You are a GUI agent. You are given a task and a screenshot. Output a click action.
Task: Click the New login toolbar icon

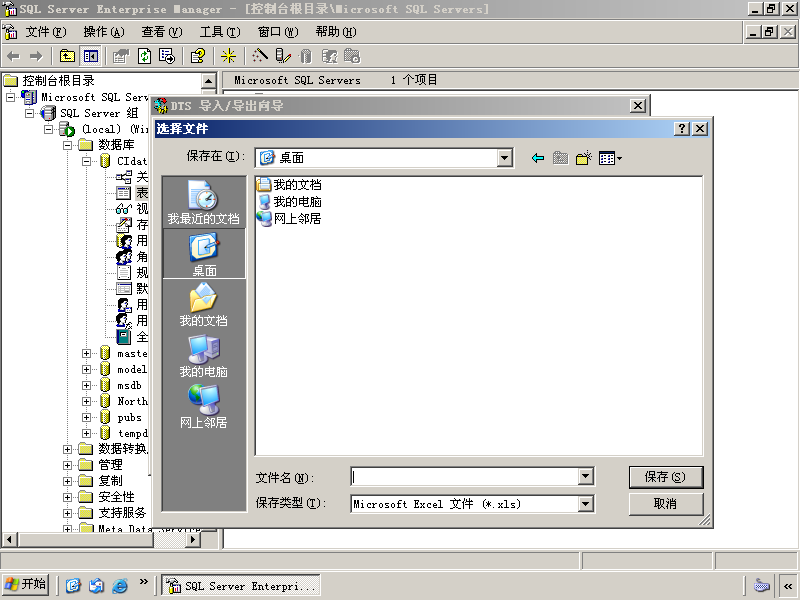point(329,56)
